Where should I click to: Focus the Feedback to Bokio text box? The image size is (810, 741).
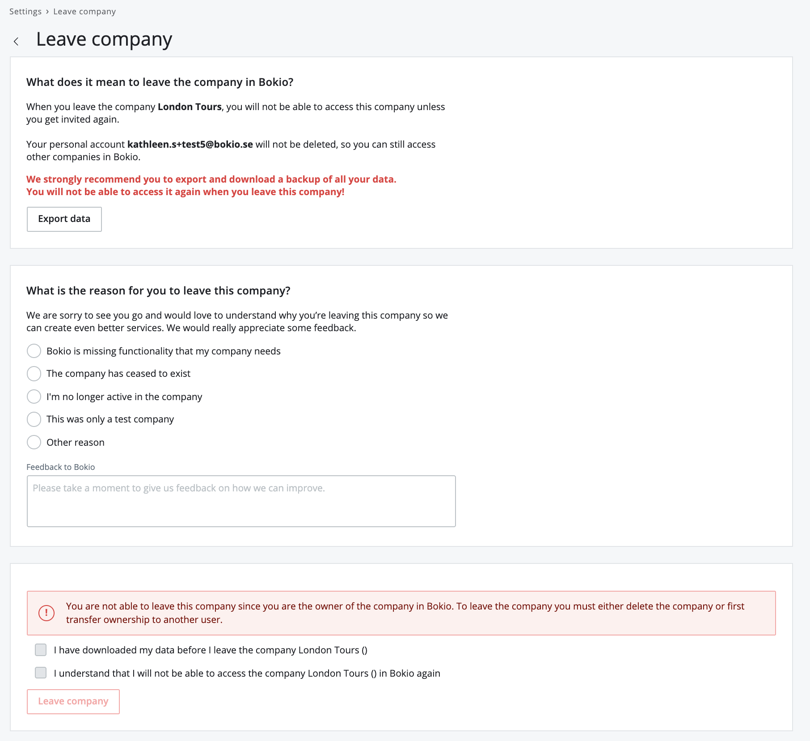[x=241, y=501]
